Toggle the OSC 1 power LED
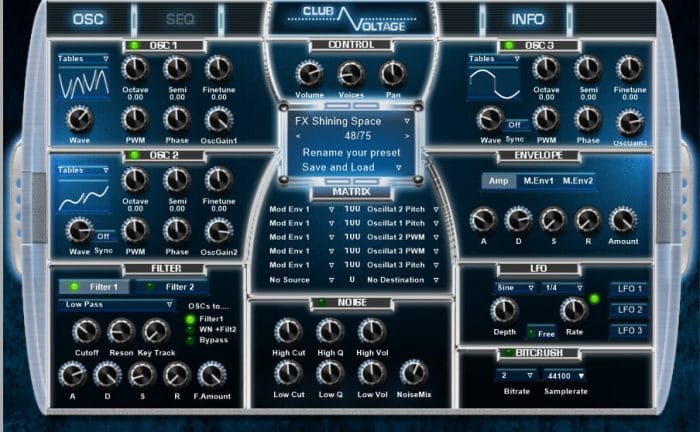The height and width of the screenshot is (432, 700). click(133, 45)
